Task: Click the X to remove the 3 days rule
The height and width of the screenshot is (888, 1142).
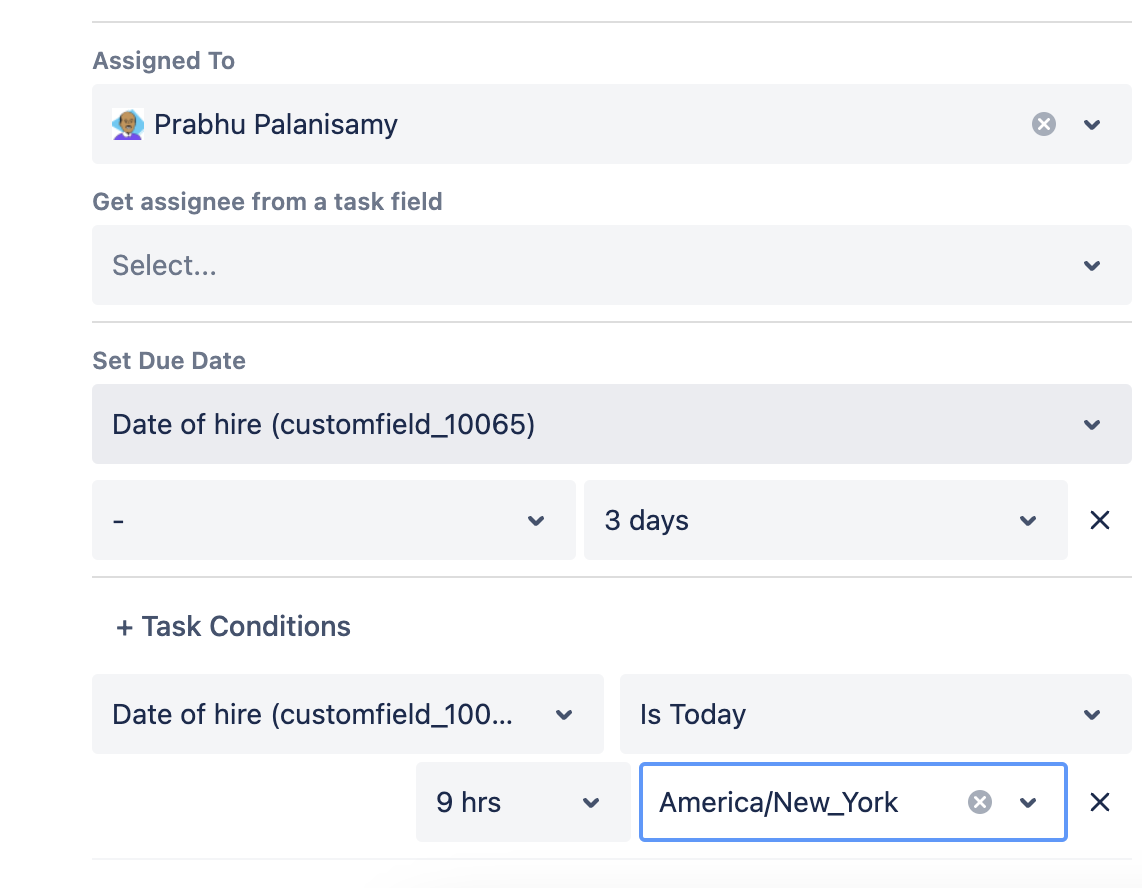Action: tap(1099, 520)
